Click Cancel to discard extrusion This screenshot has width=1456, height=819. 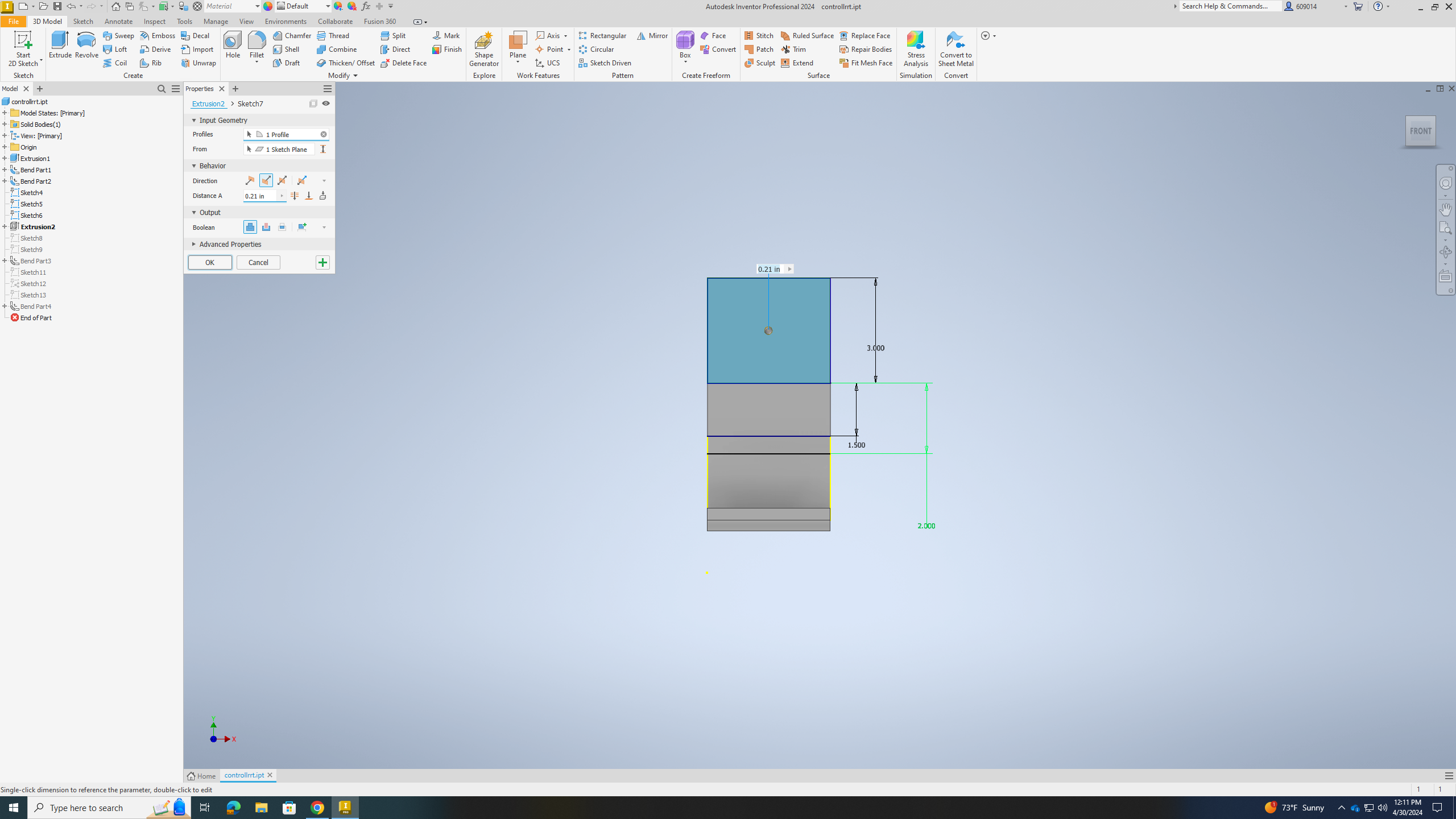(259, 262)
